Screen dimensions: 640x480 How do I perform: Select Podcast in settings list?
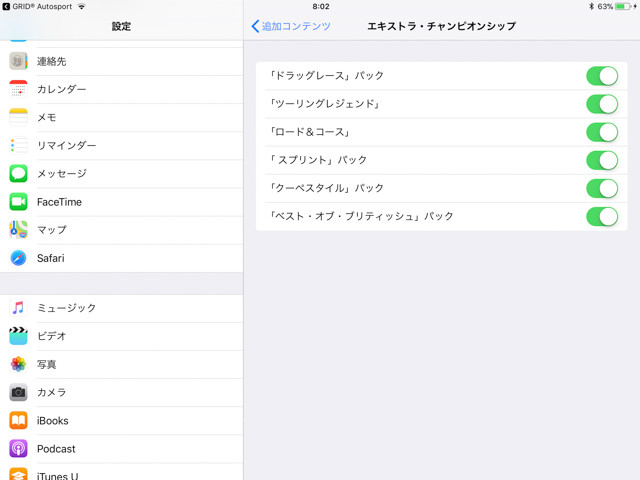tap(122, 449)
